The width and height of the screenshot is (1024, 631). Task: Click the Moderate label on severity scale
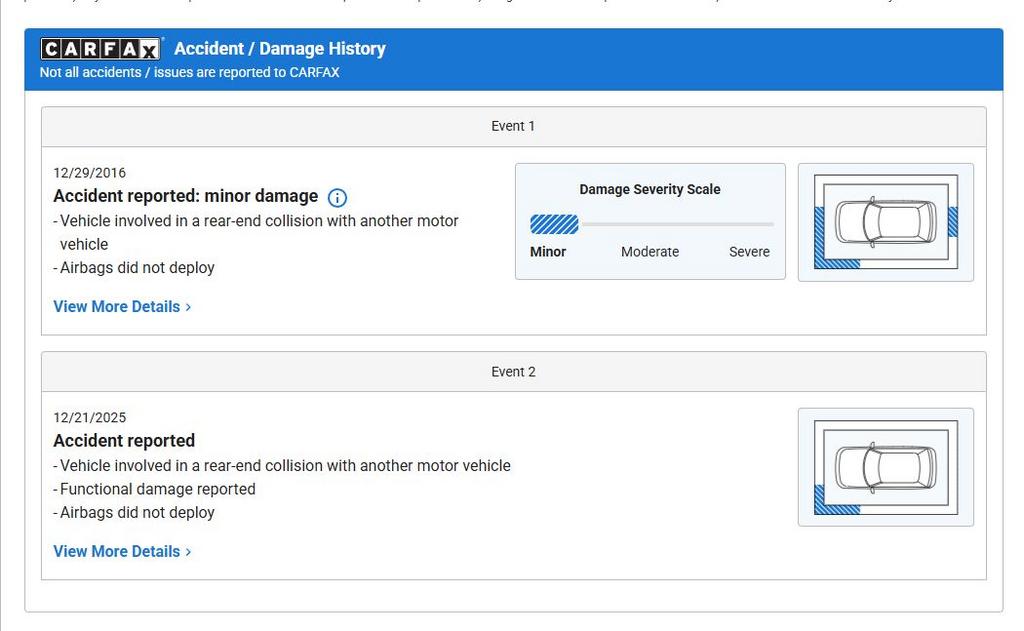[x=650, y=252]
